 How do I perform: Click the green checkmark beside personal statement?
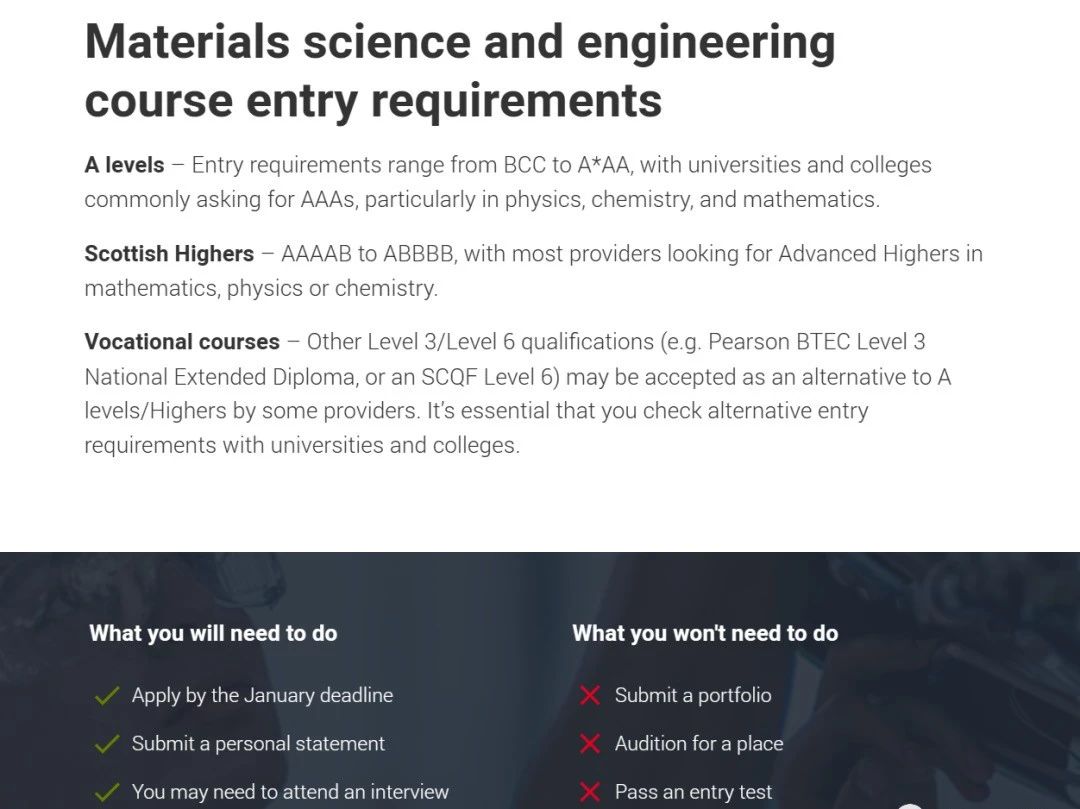[x=106, y=744]
